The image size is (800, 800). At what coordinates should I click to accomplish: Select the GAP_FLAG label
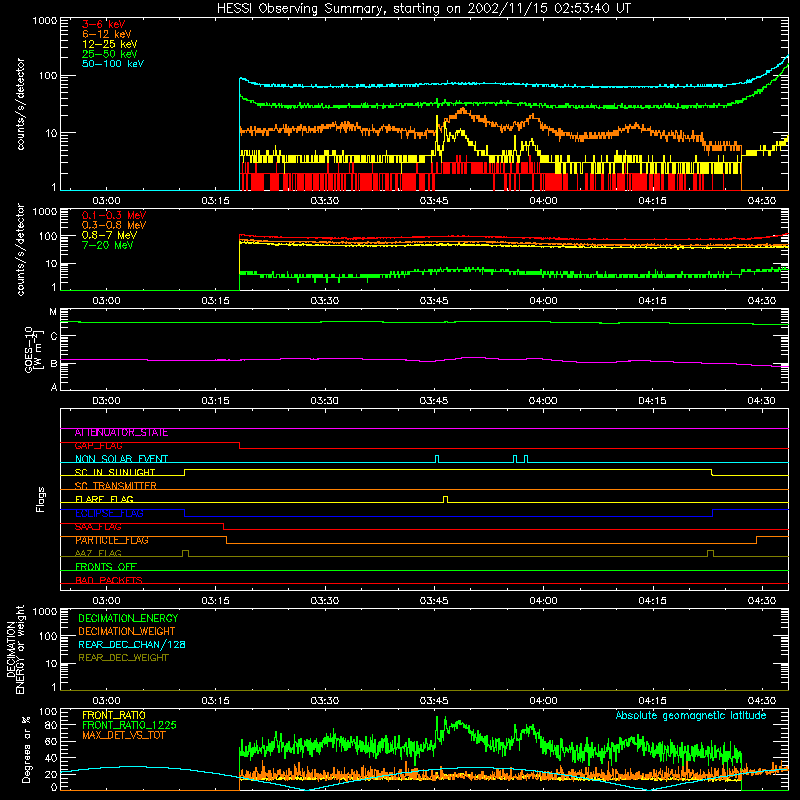click(98, 445)
